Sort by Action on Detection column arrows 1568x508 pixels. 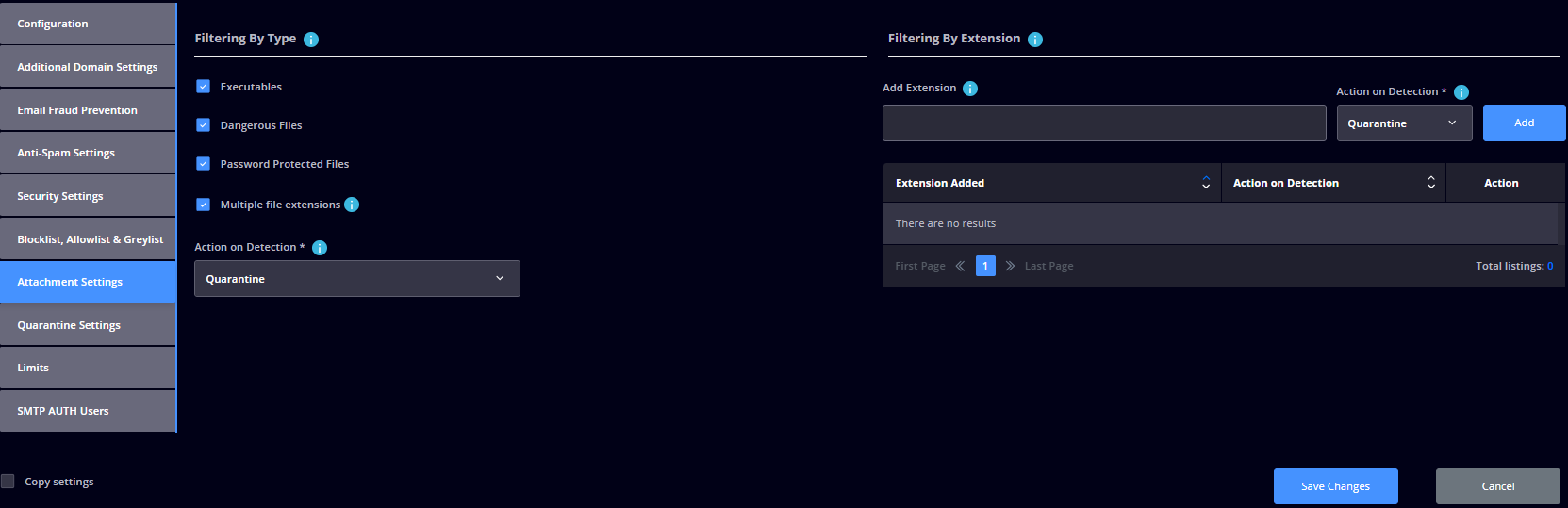[x=1431, y=183]
